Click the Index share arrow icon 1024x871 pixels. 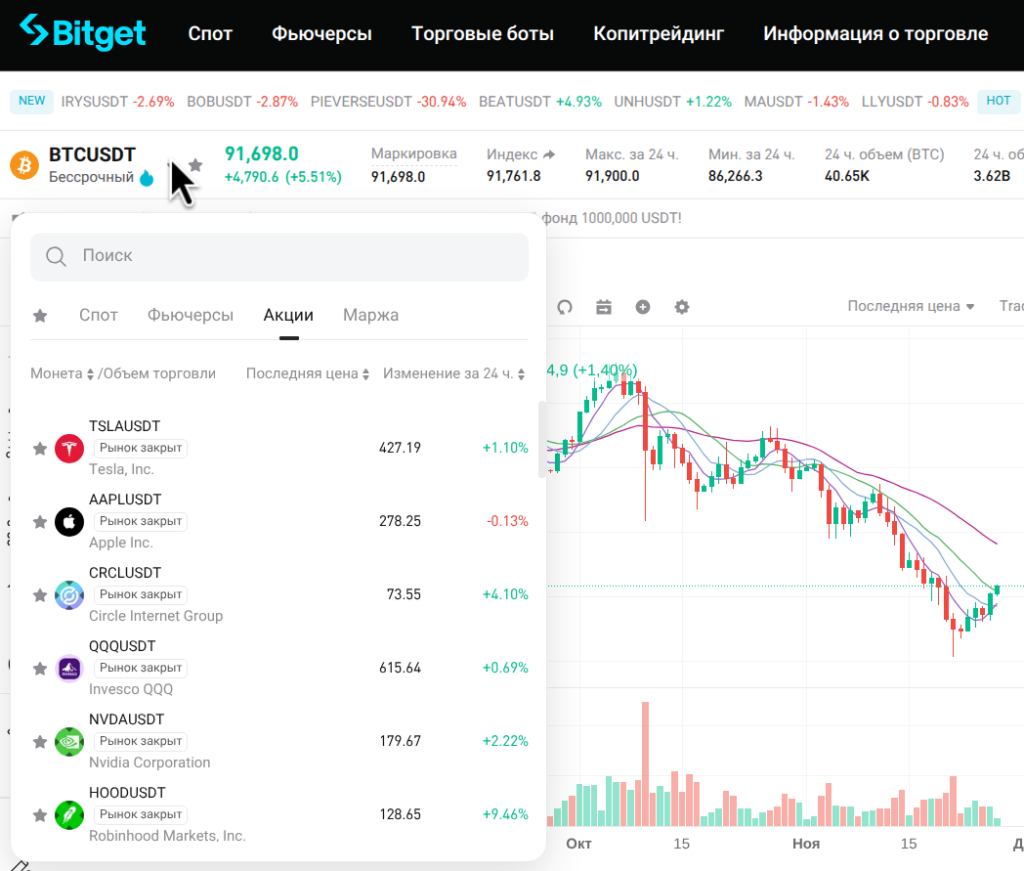549,154
